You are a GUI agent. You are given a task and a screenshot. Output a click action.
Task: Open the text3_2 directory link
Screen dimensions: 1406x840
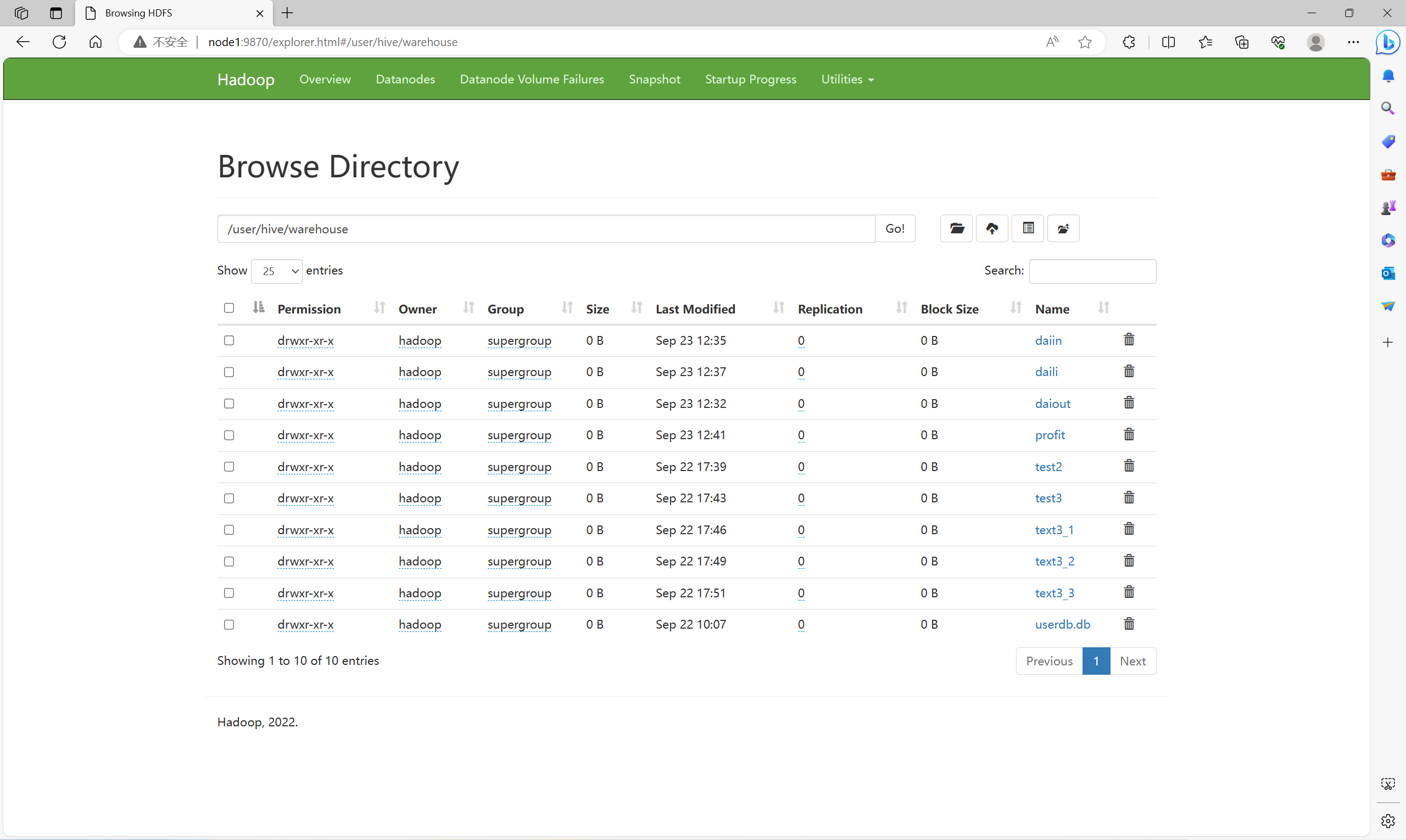[x=1054, y=561]
